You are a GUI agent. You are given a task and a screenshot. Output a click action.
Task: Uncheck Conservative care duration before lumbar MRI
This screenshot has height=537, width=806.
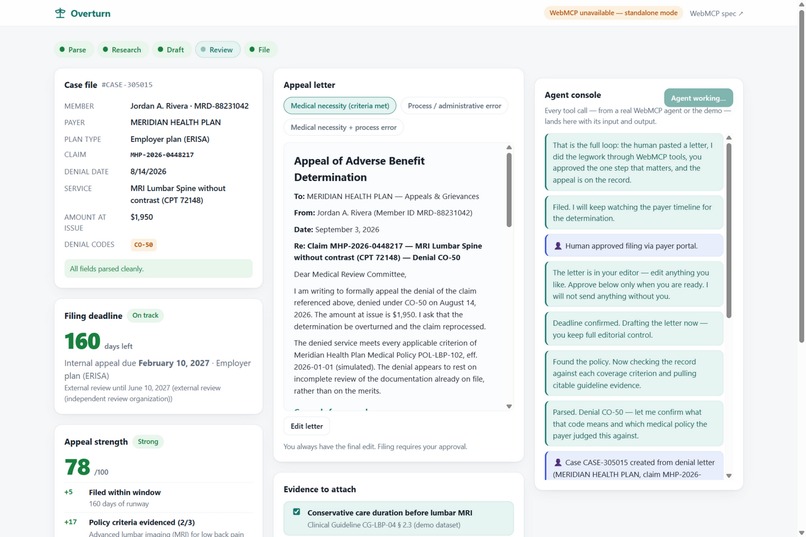(297, 512)
